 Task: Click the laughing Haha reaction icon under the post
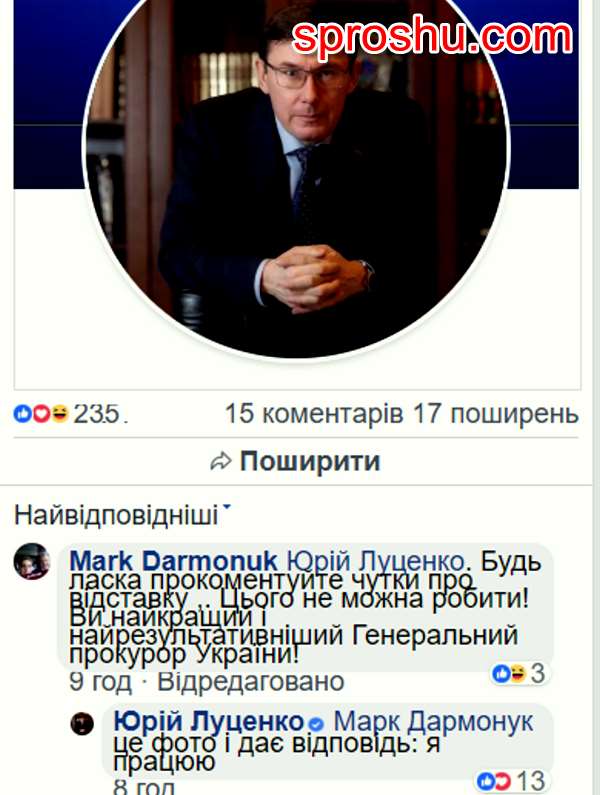point(59,414)
